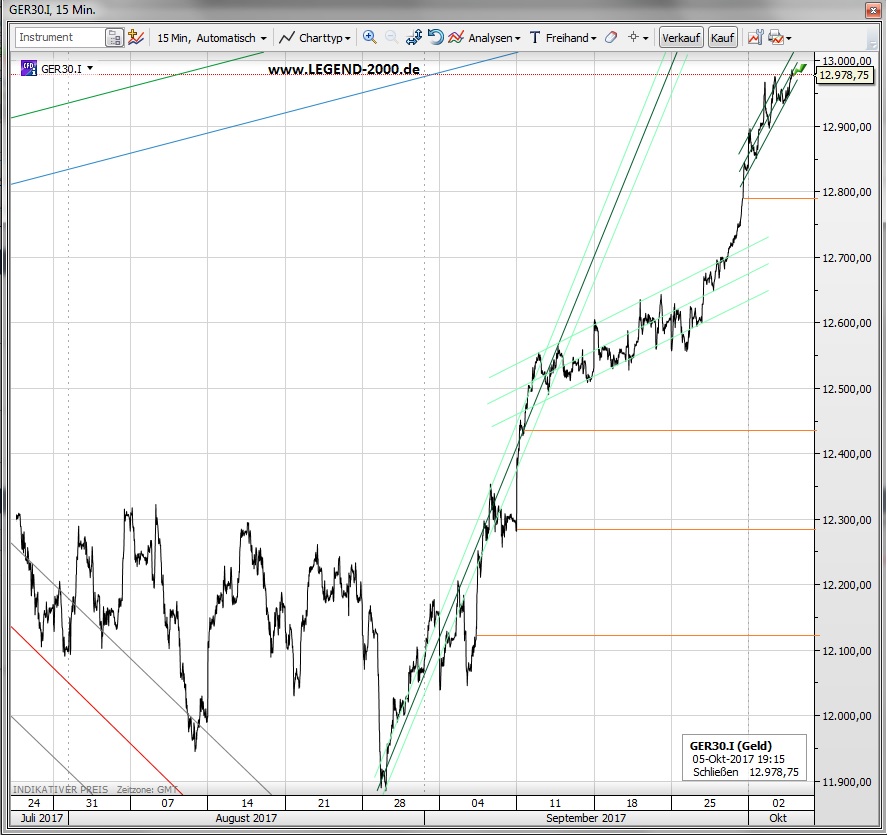Click the Kauf button
887x835 pixels.
[722, 38]
